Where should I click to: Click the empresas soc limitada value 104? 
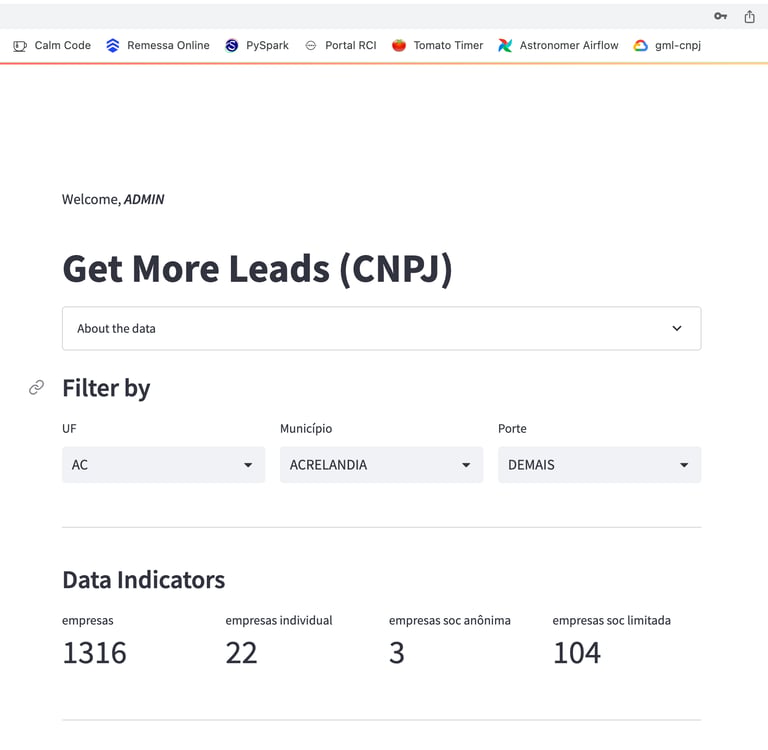click(577, 653)
